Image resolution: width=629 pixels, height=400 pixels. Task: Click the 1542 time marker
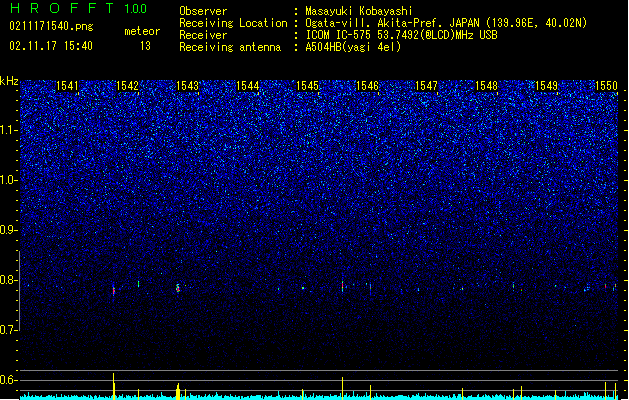[127, 86]
